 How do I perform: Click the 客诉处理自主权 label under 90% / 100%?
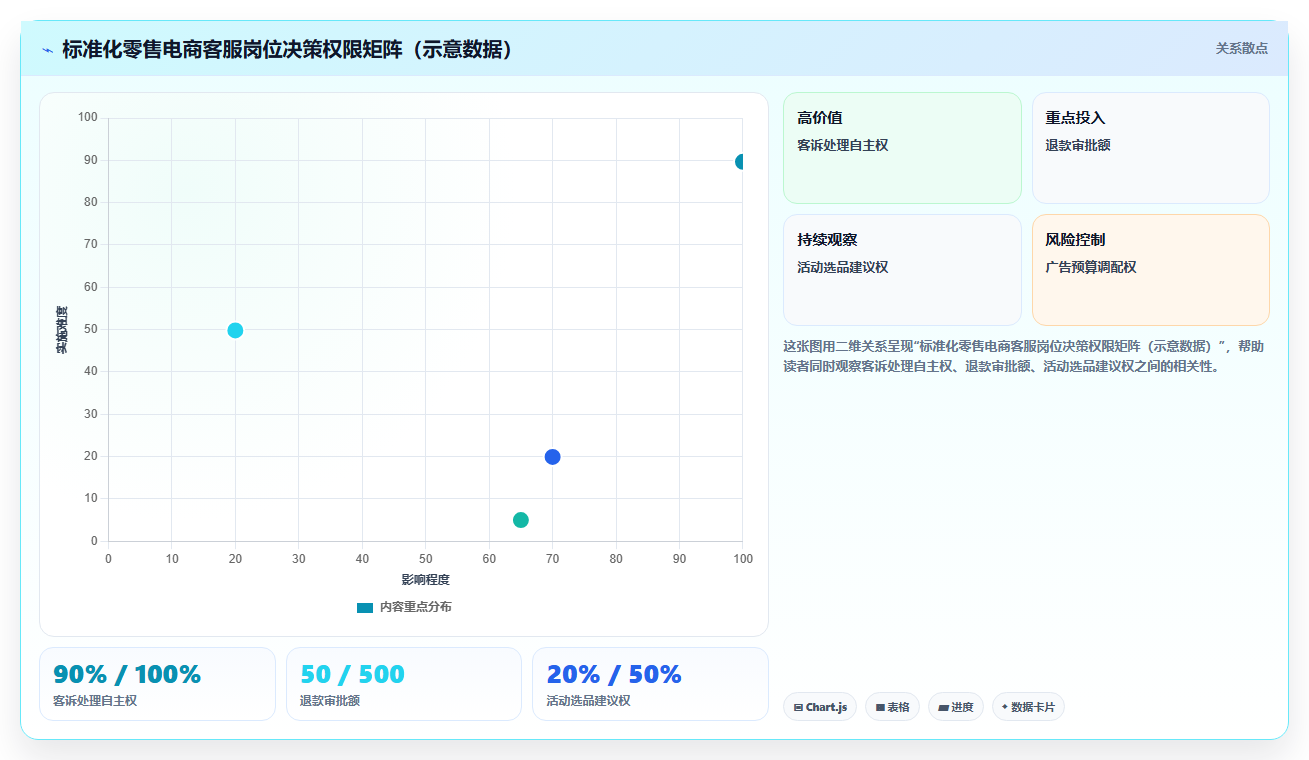click(95, 701)
